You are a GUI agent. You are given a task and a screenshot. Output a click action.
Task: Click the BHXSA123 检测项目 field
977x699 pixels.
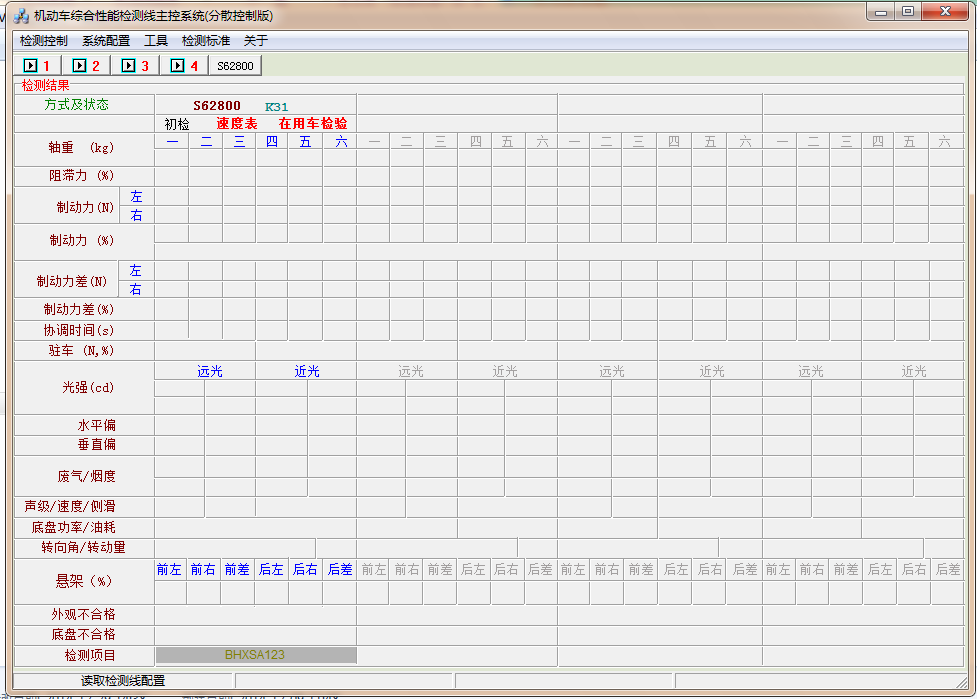click(255, 655)
